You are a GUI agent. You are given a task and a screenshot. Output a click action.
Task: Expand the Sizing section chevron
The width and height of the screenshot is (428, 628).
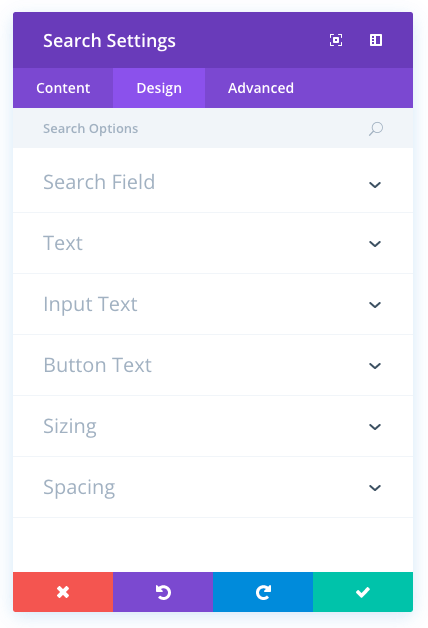(x=375, y=427)
